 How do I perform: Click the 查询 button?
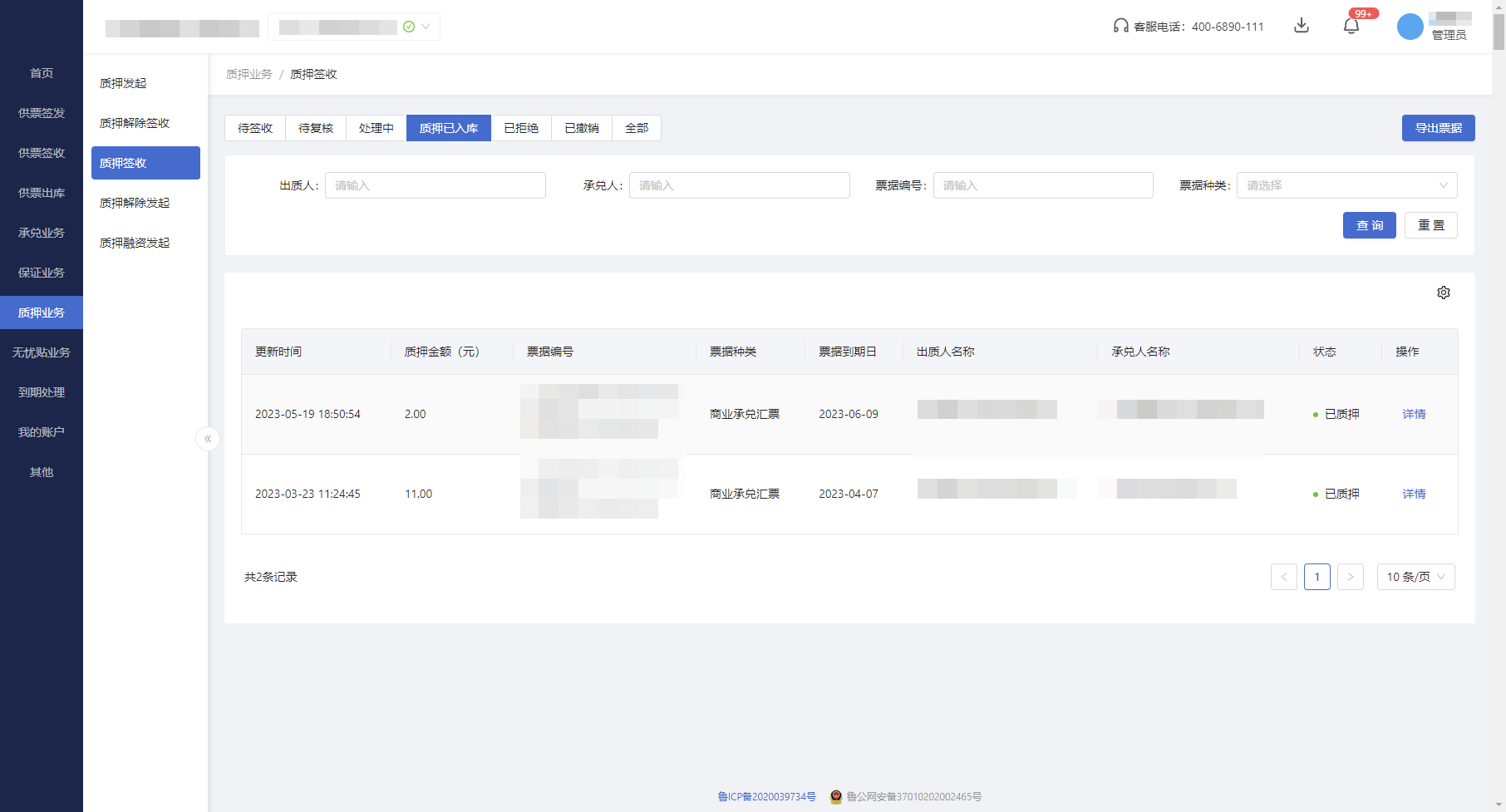(x=1369, y=225)
